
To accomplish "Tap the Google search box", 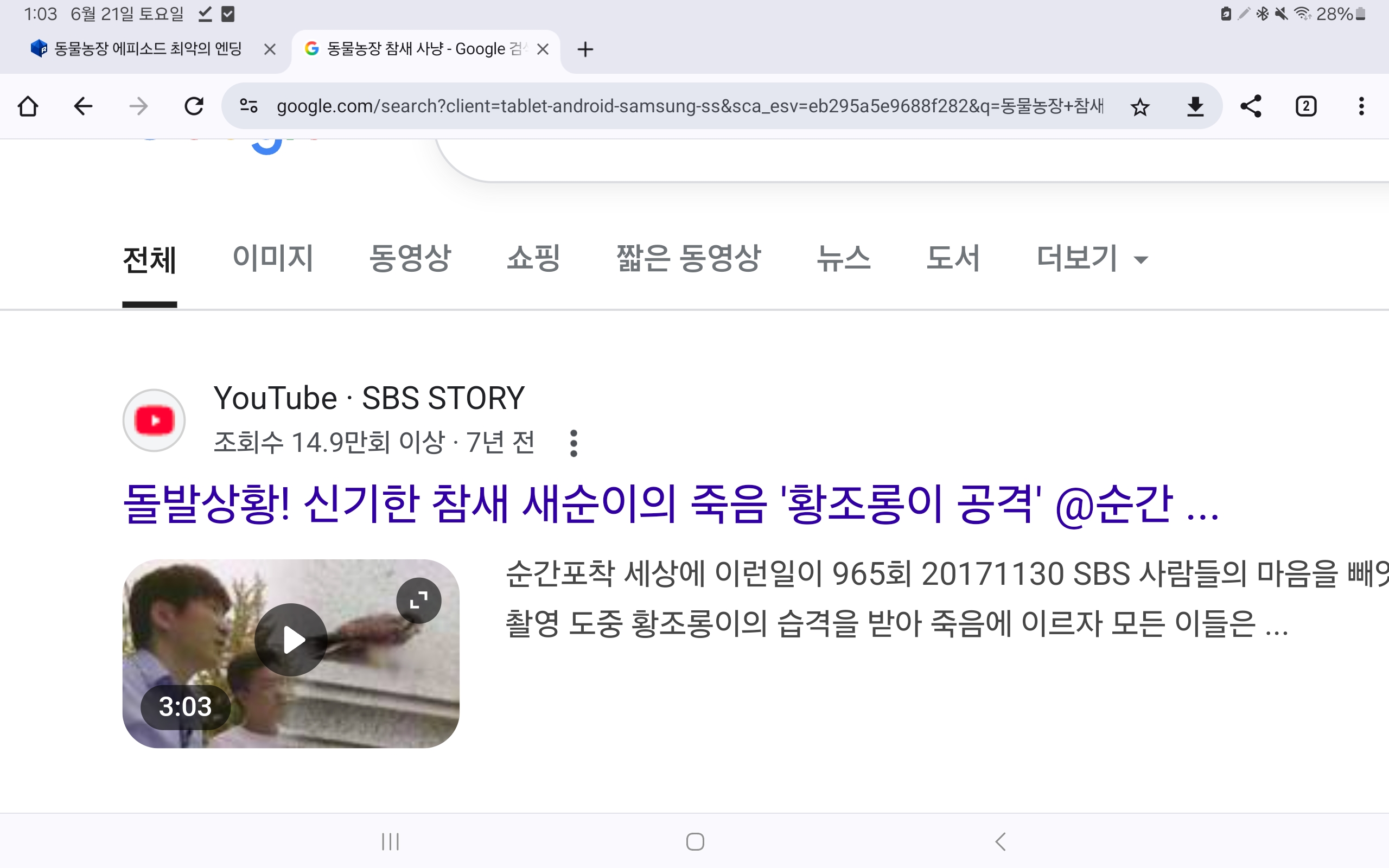I will click(x=913, y=161).
